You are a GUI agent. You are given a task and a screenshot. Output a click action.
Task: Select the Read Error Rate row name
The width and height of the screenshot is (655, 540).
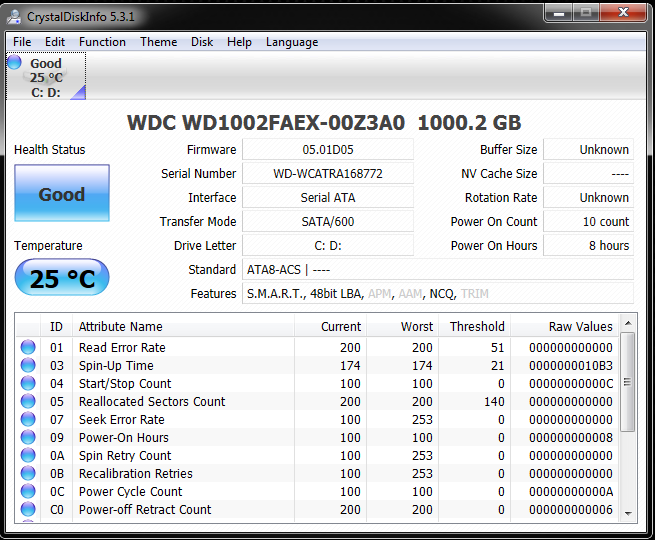[122, 347]
